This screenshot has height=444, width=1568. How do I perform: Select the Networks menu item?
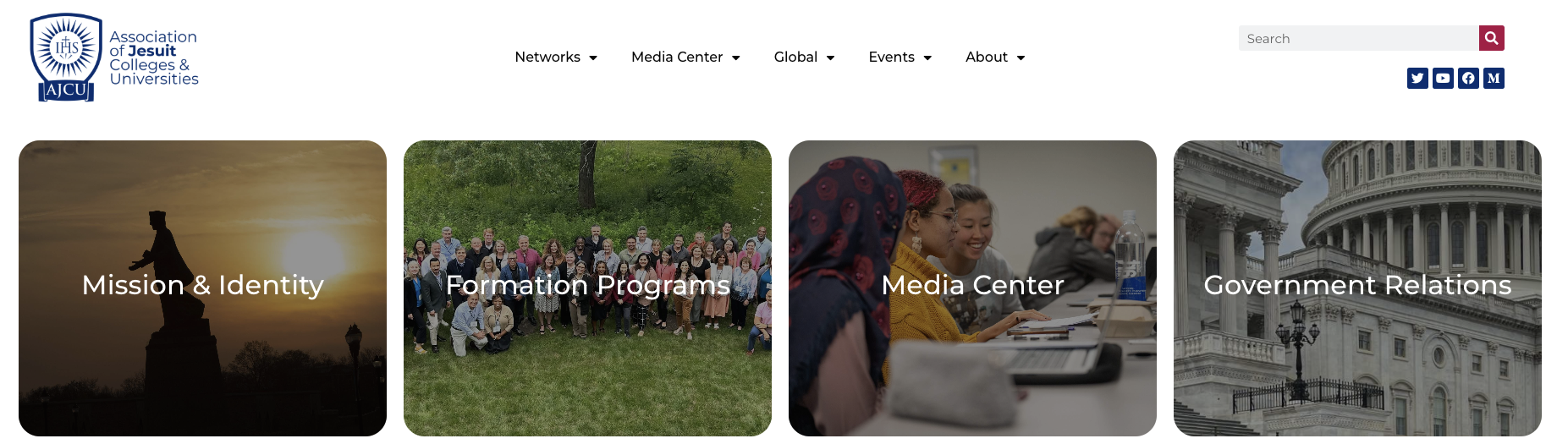pyautogui.click(x=547, y=57)
